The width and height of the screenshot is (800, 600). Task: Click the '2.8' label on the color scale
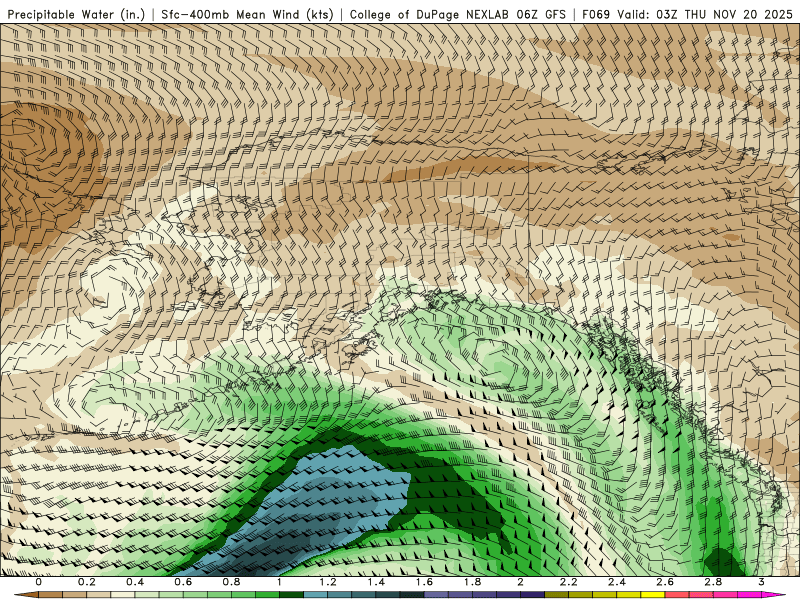click(713, 582)
